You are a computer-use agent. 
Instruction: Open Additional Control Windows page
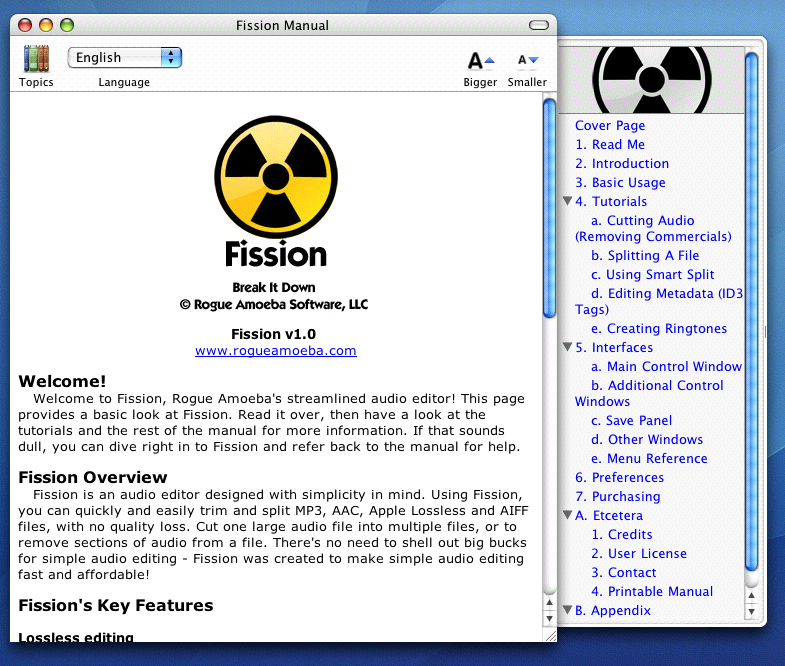tap(649, 393)
